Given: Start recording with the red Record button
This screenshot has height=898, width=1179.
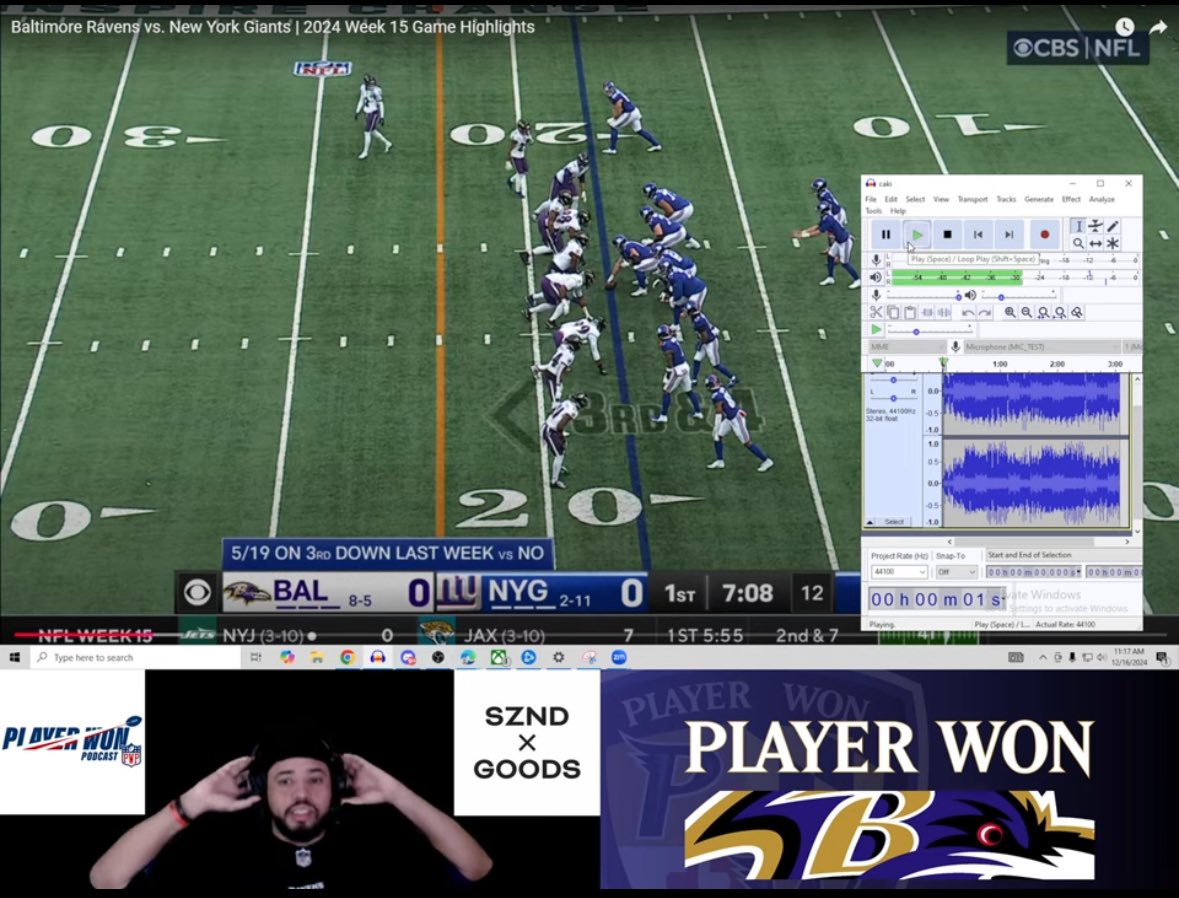Looking at the screenshot, I should click(x=1044, y=235).
